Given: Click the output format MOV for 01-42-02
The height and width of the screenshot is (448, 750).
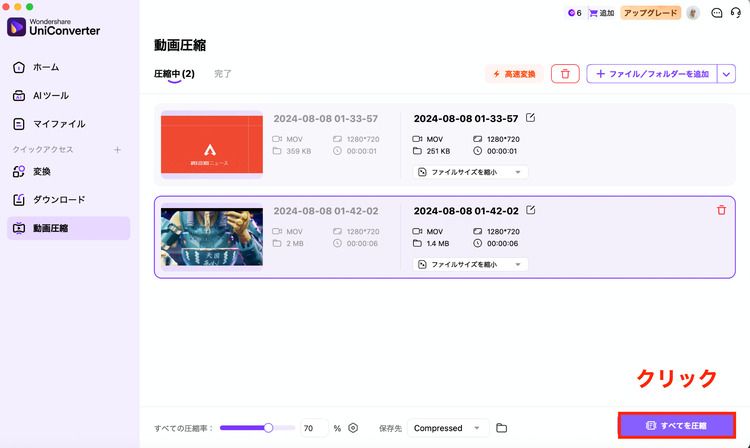Looking at the screenshot, I should tap(435, 231).
